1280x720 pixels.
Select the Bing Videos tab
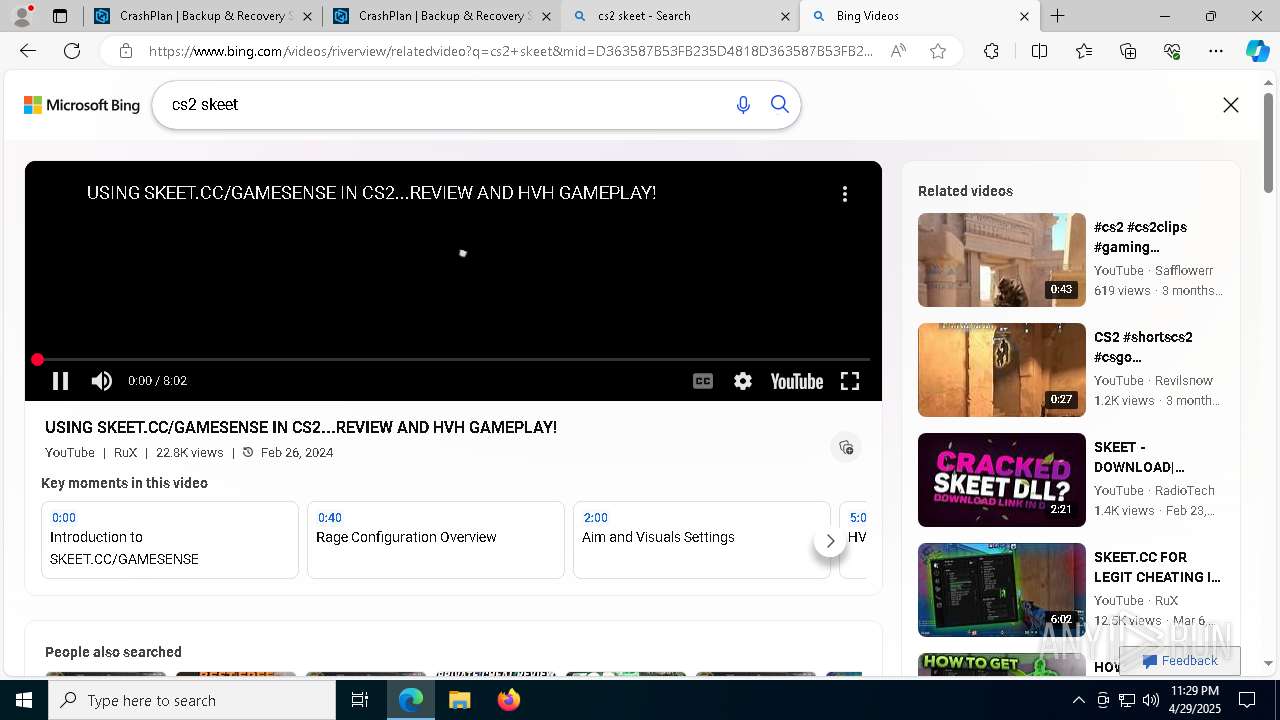pyautogui.click(x=919, y=16)
